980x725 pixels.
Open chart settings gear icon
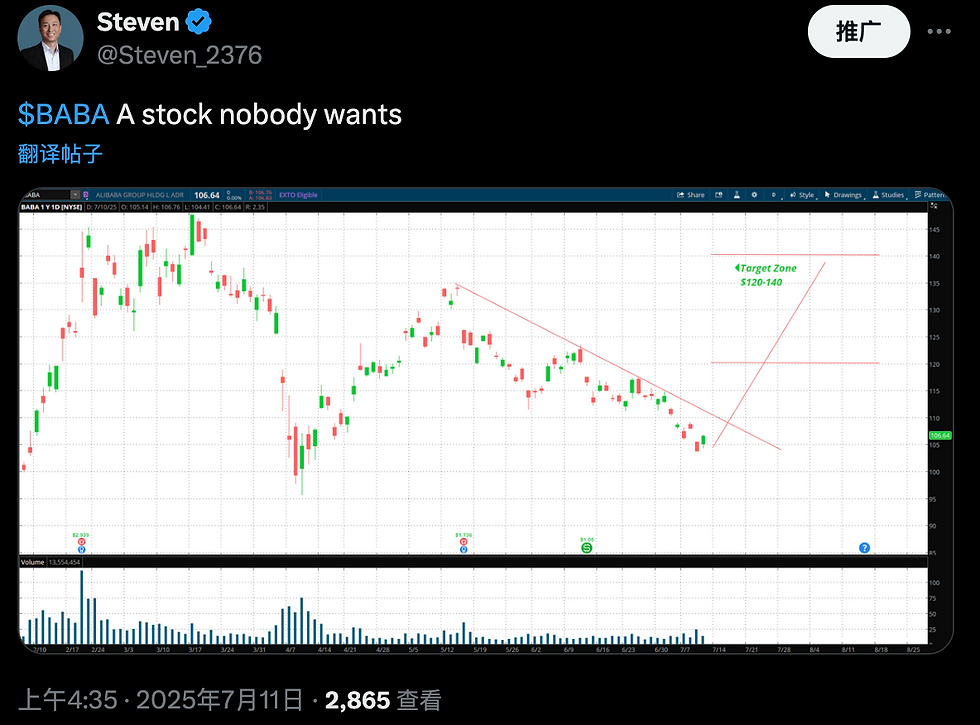click(x=754, y=195)
